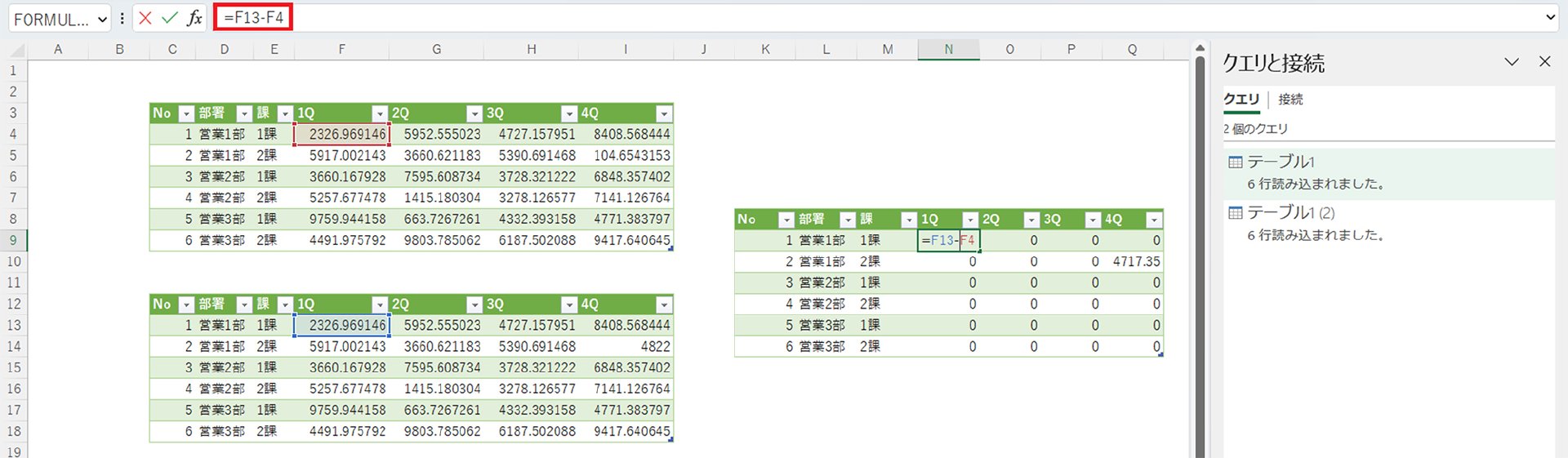
Task: Click cell F13 with value 2326.969146
Action: click(x=341, y=325)
